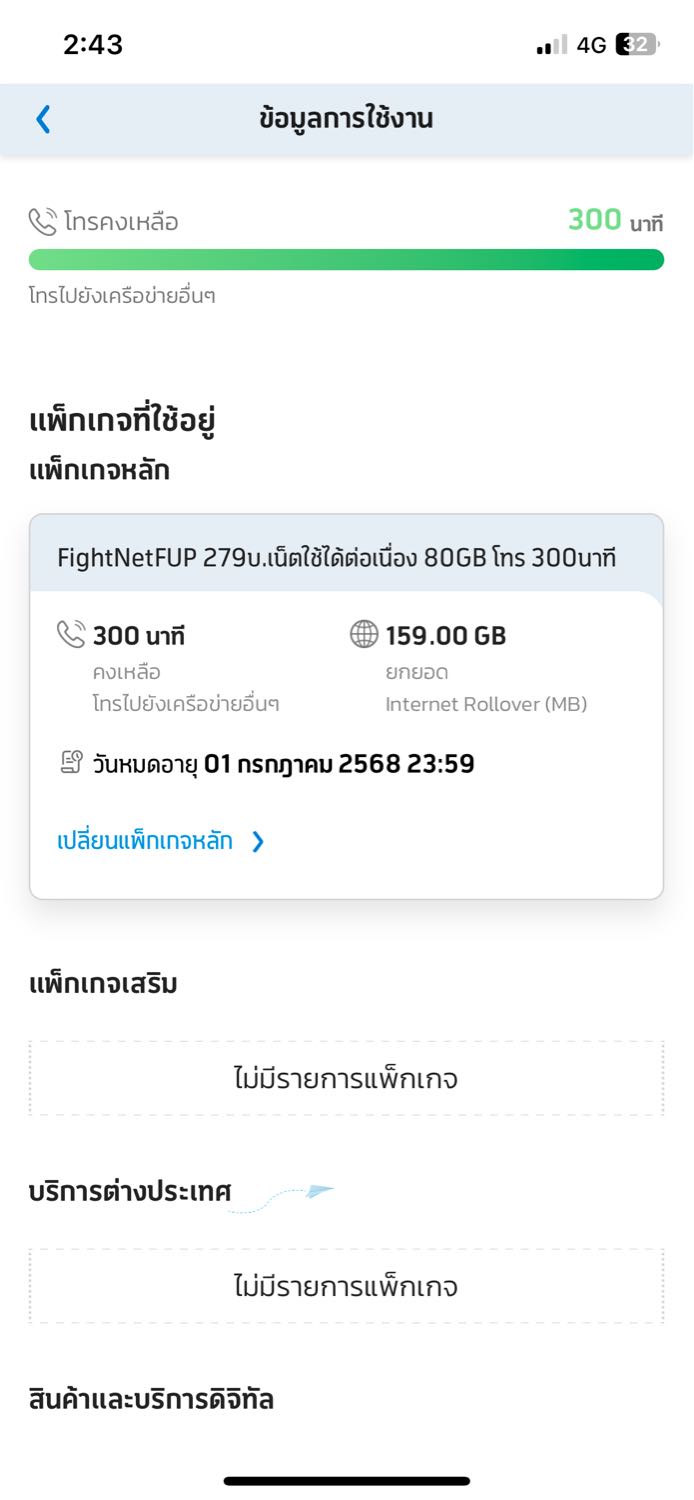694x1500 pixels.
Task: Tap the green remaining call minutes bar
Action: pos(346,260)
